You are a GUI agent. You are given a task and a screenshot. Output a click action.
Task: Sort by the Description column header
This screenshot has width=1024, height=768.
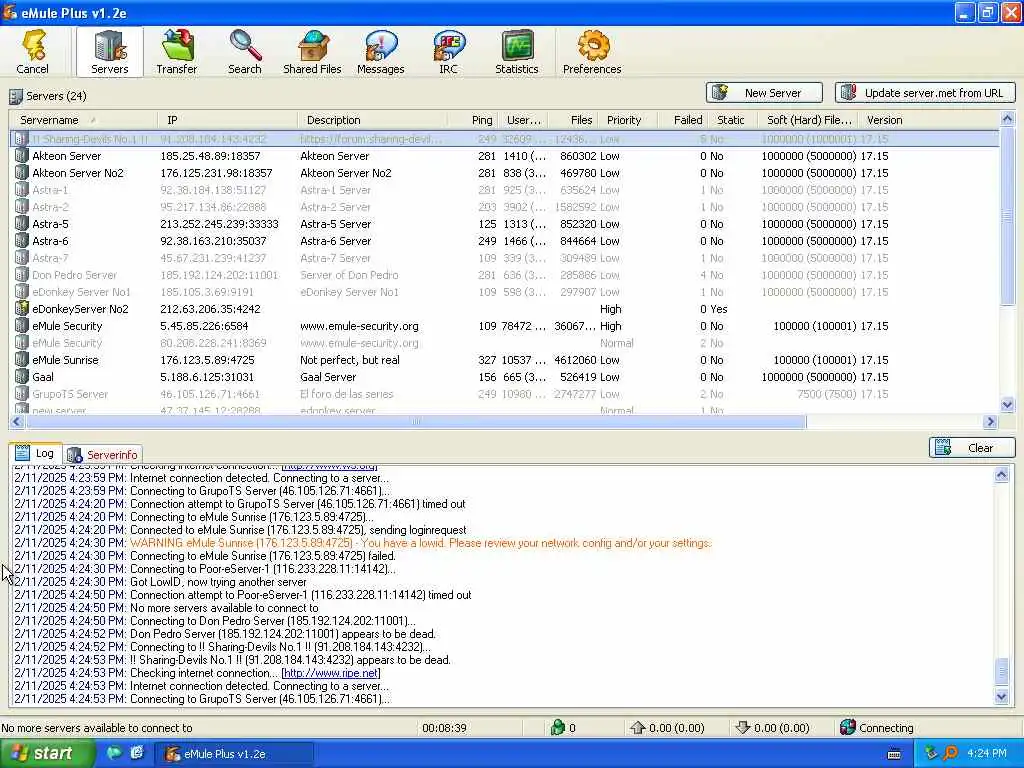(x=373, y=120)
